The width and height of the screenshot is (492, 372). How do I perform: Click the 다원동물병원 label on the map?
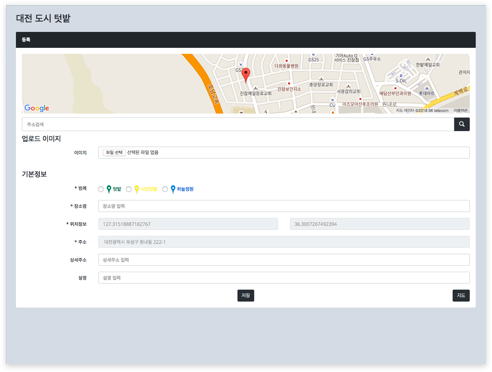point(286,66)
